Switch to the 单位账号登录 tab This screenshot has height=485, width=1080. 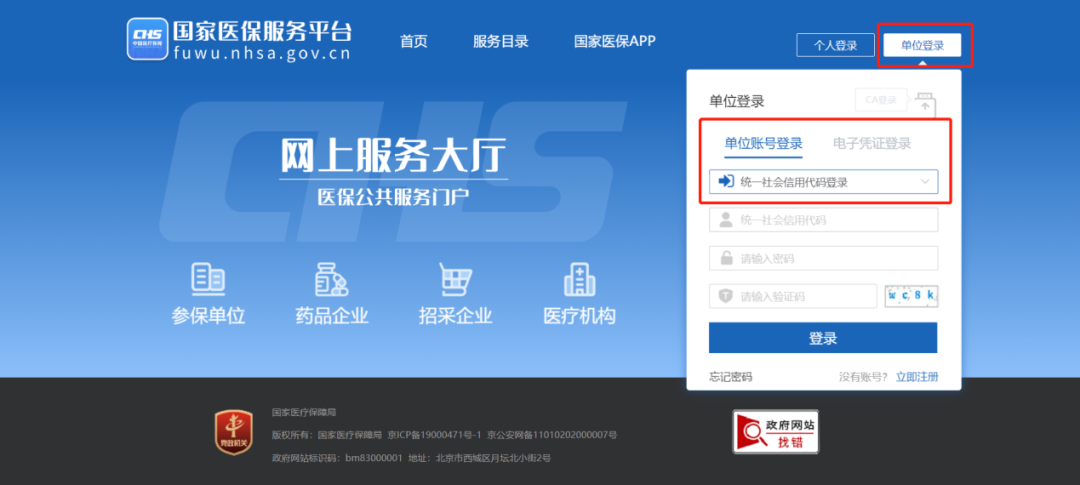click(x=763, y=143)
